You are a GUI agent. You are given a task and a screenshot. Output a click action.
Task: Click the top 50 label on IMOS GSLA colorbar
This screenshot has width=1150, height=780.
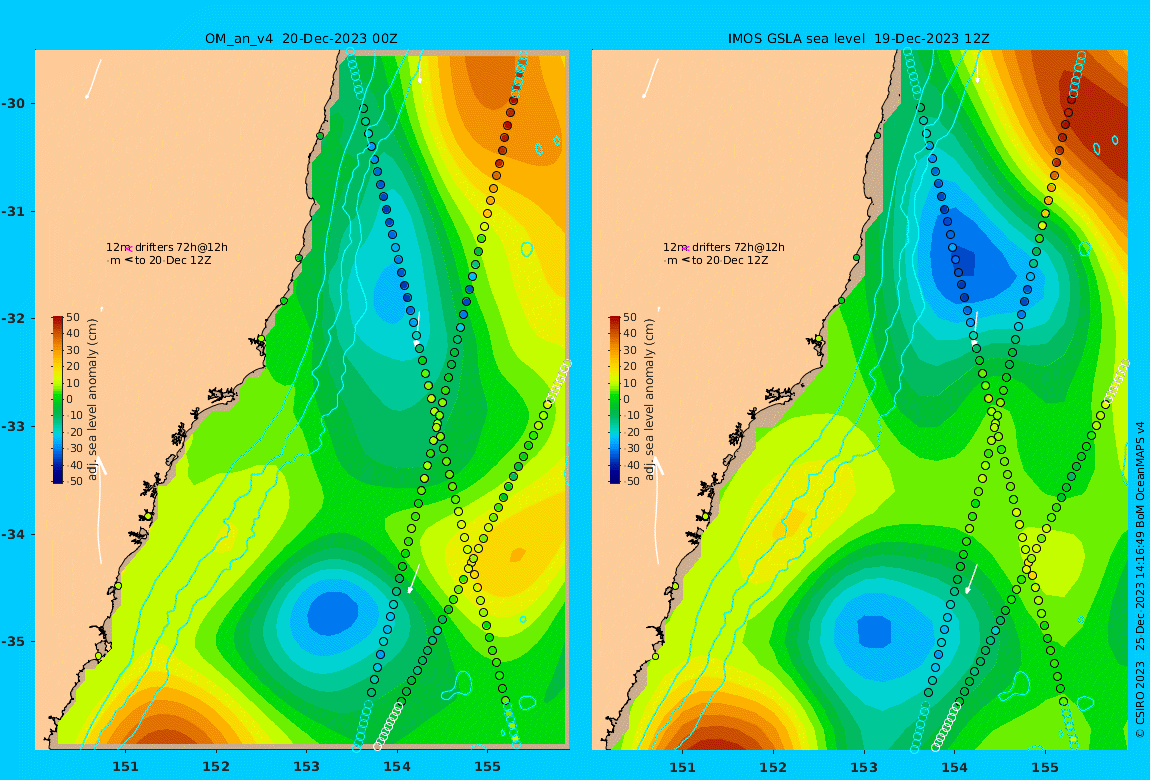pyautogui.click(x=630, y=317)
